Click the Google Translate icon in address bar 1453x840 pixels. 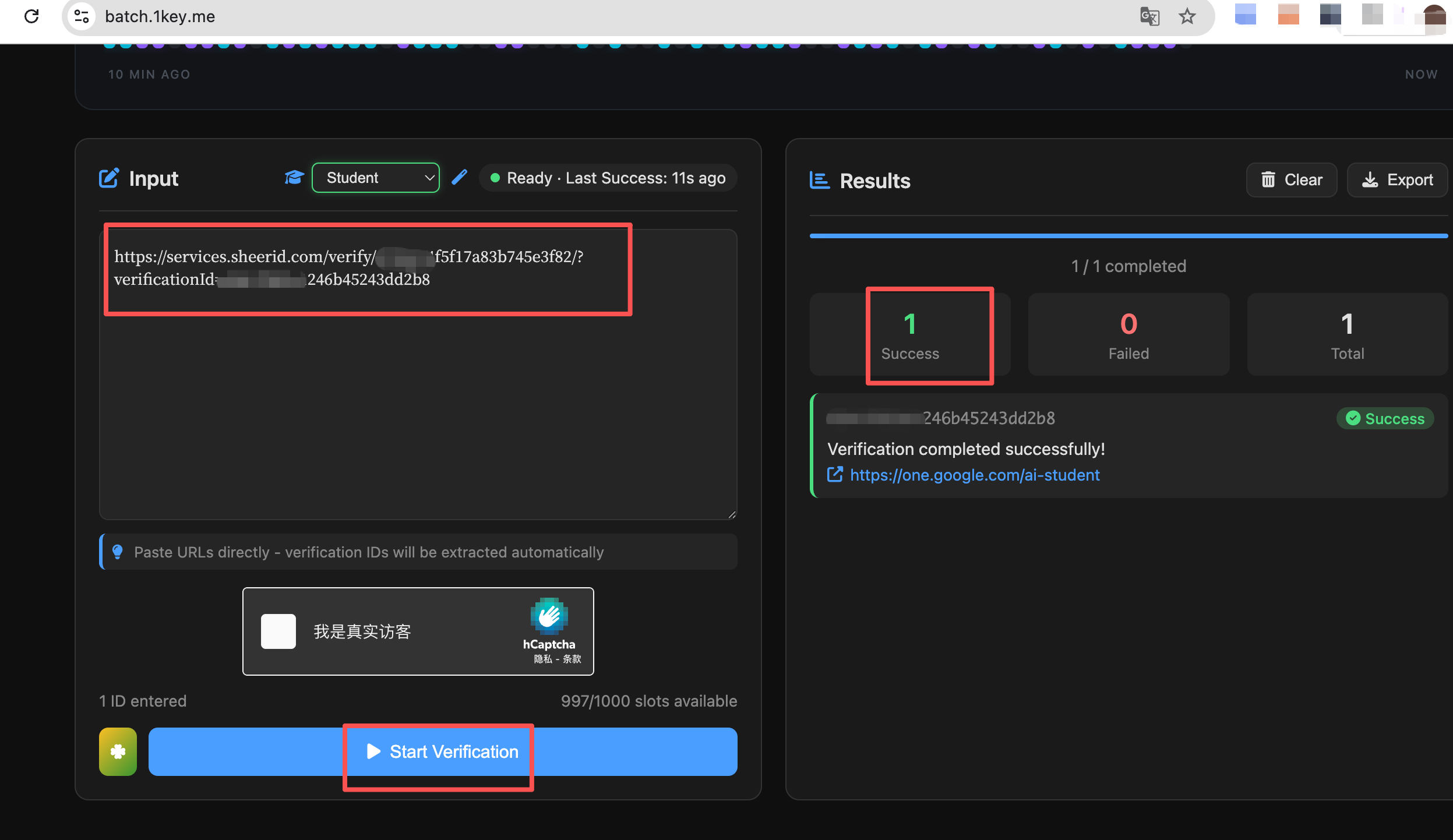coord(1149,16)
